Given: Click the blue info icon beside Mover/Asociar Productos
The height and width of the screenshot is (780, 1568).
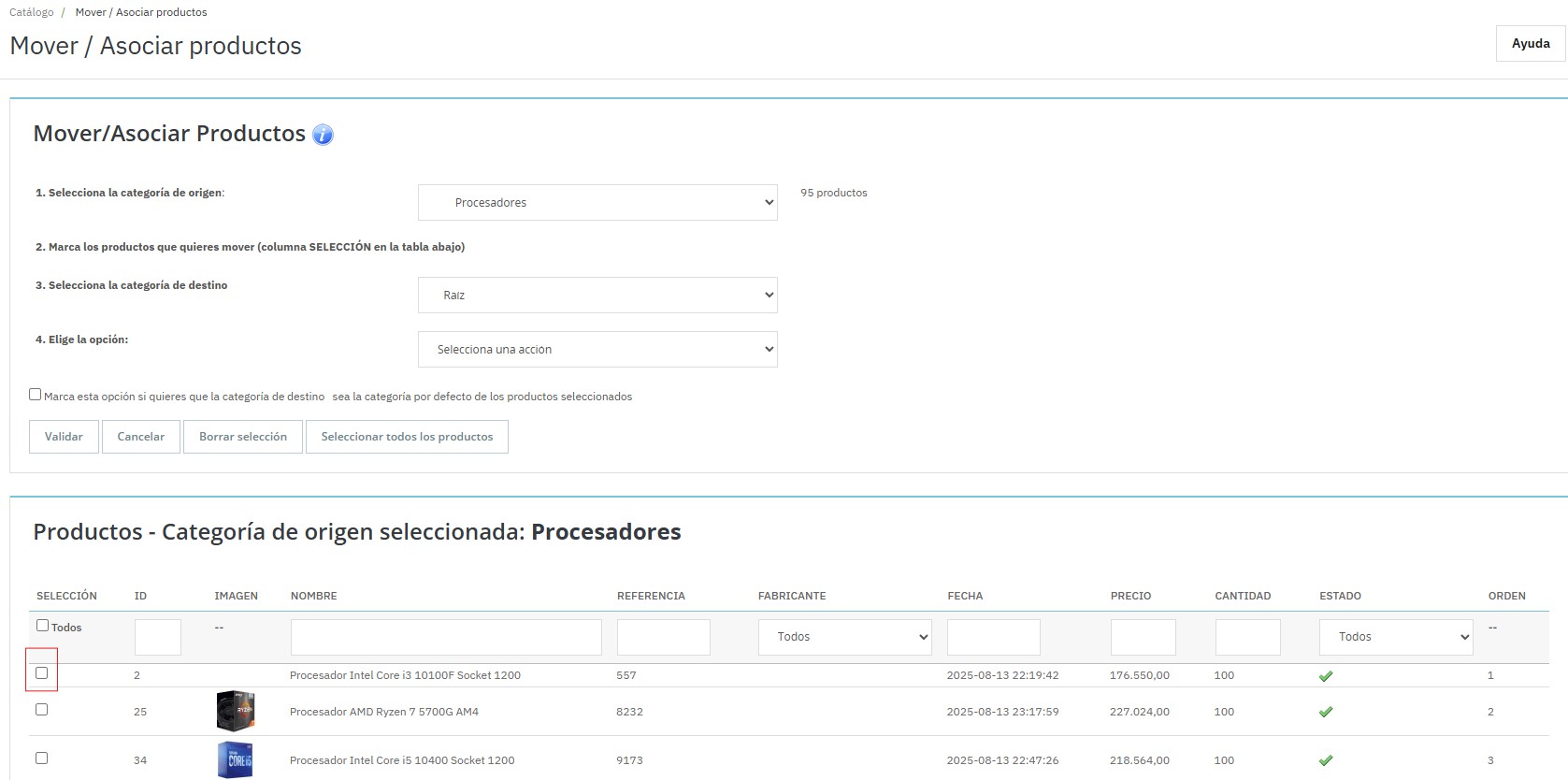Looking at the screenshot, I should tap(323, 135).
